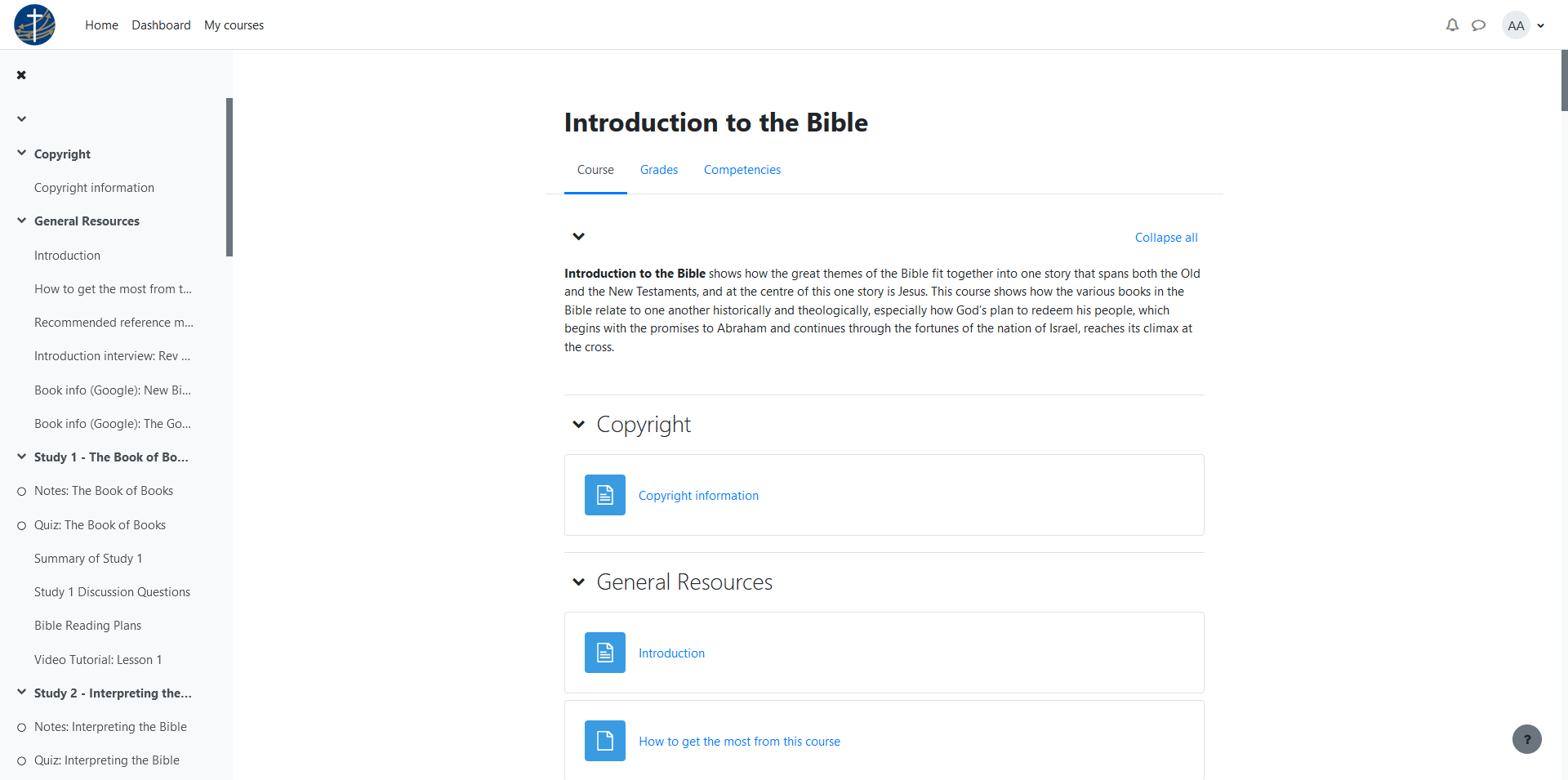Collapse the Copyright section in the main content

579,425
